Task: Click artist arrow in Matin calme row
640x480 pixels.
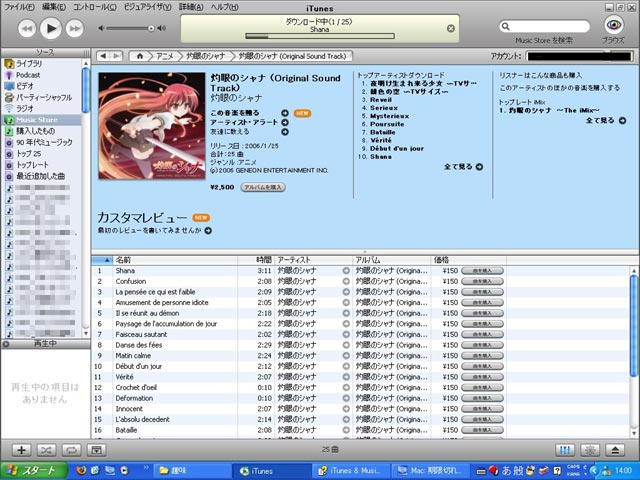Action: (346, 356)
